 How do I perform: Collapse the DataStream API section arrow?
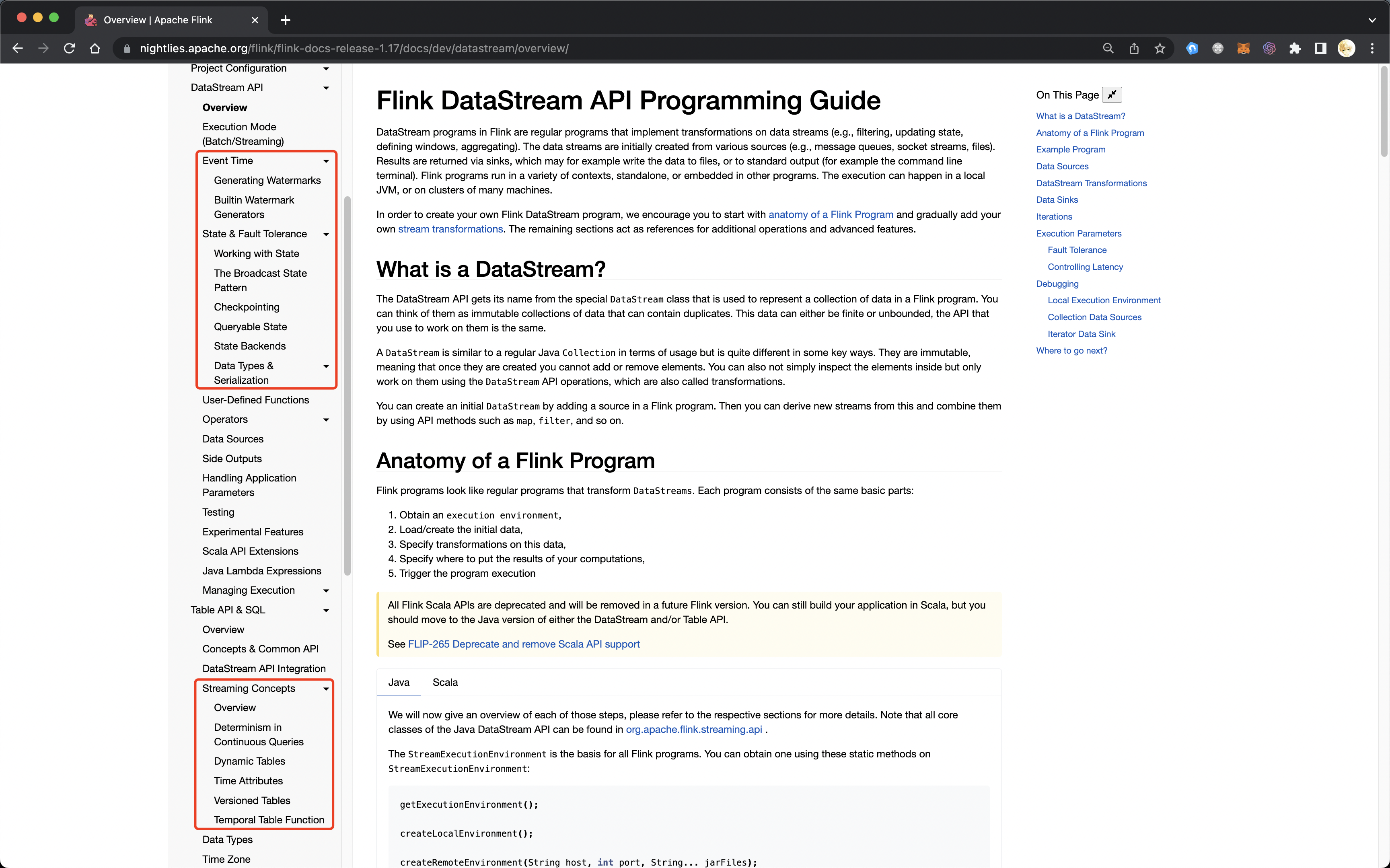click(x=326, y=88)
